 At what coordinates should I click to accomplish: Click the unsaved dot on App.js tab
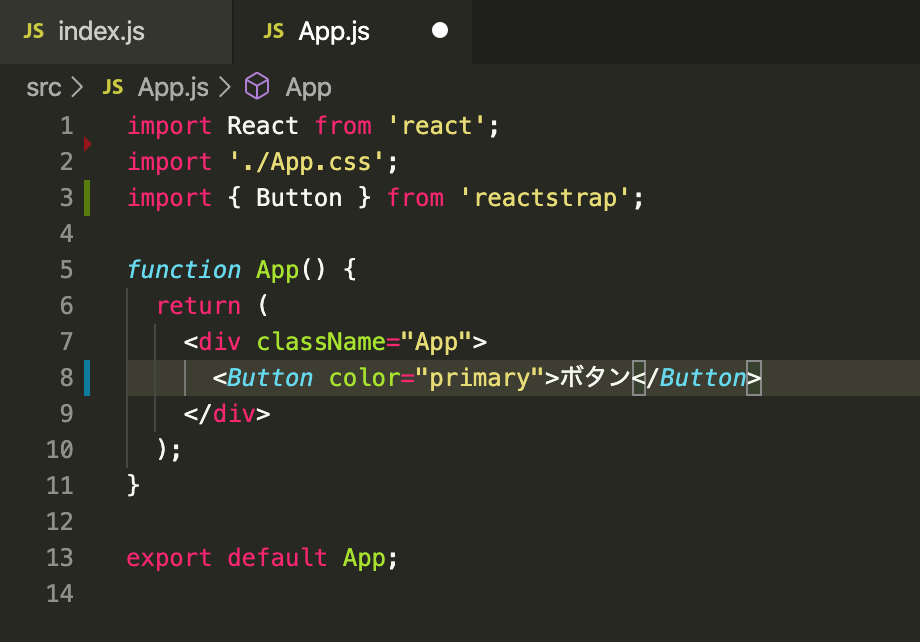tap(439, 31)
